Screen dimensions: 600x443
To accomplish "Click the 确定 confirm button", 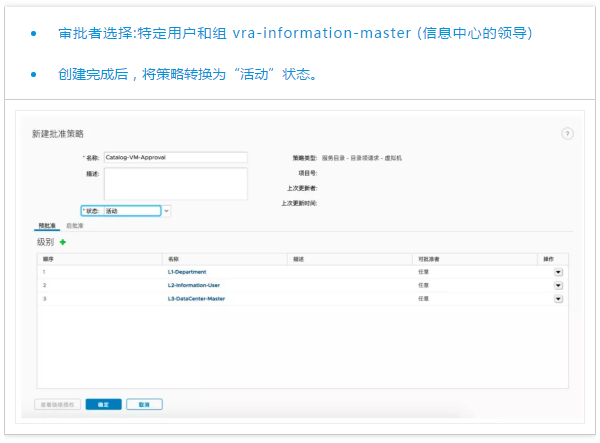I will click(103, 404).
